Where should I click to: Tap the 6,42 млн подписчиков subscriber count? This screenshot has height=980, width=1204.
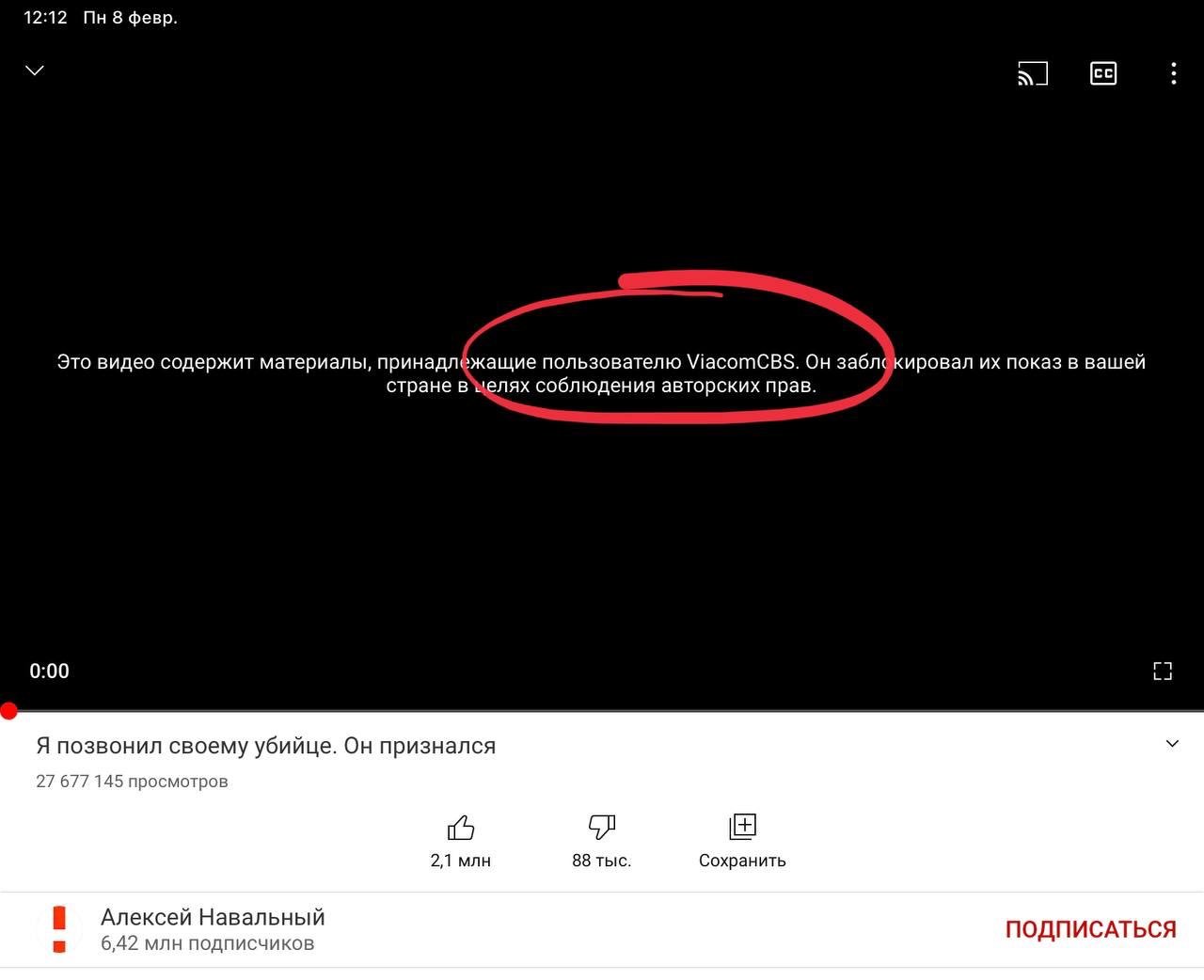click(x=207, y=943)
